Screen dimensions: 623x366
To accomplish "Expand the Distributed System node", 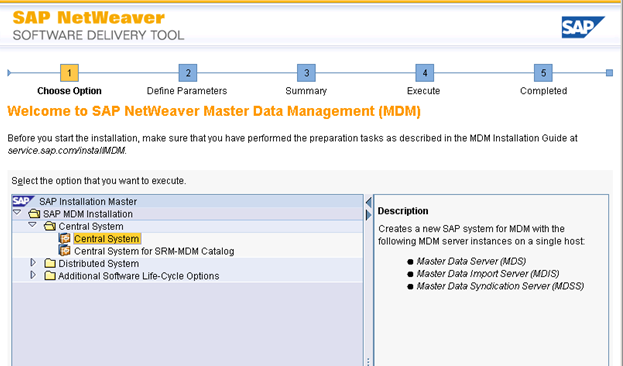I will 33,263.
